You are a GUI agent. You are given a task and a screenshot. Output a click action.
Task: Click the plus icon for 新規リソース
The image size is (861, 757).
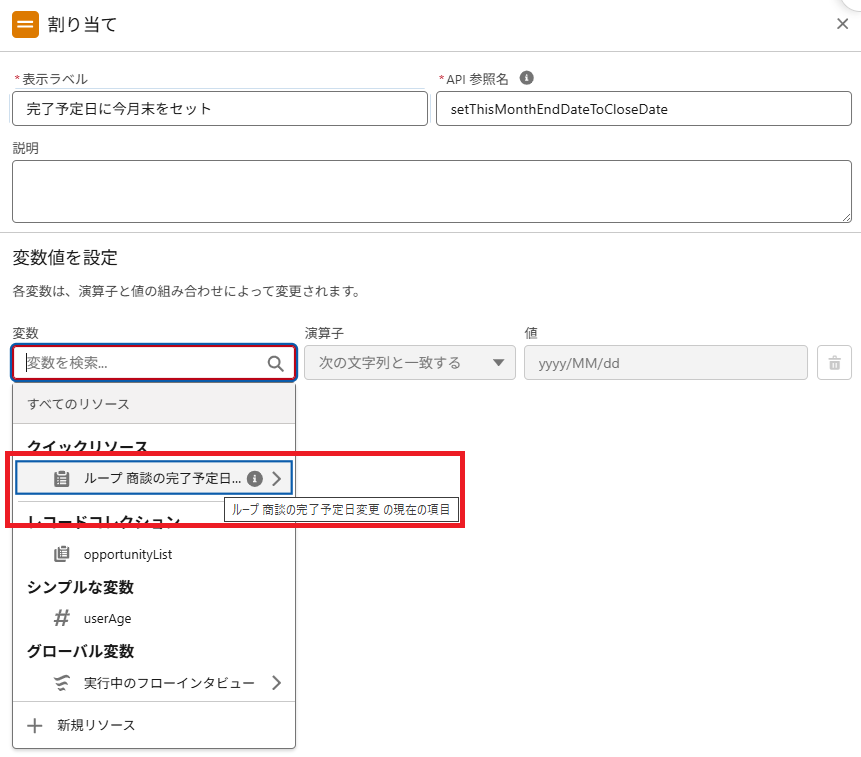35,726
